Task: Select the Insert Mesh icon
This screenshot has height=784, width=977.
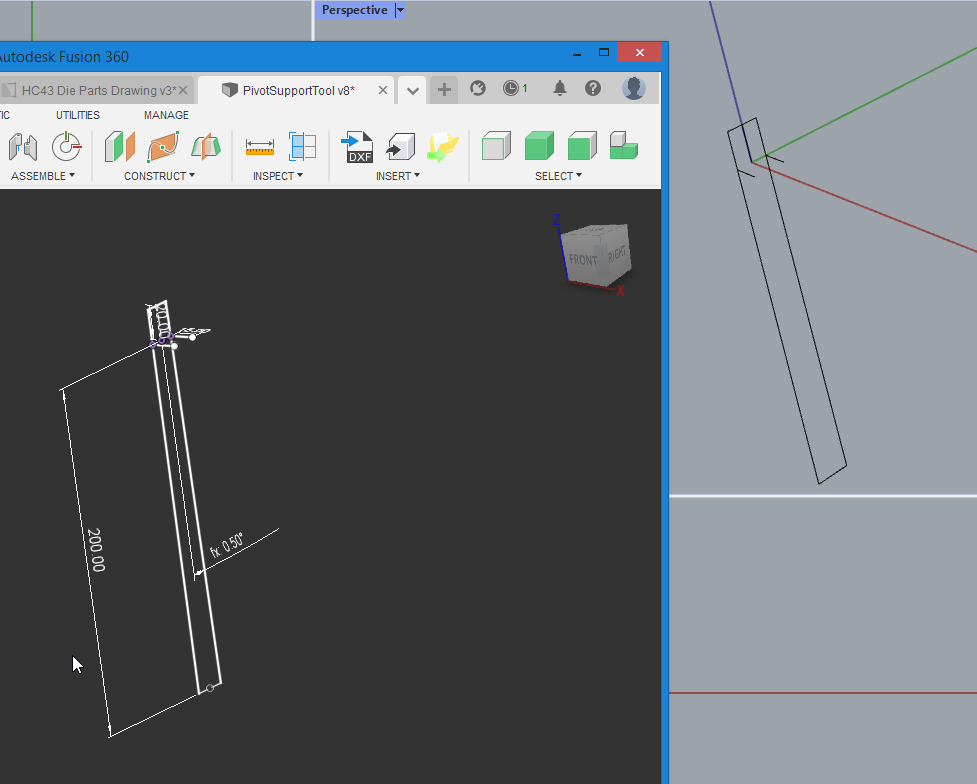Action: 399,146
